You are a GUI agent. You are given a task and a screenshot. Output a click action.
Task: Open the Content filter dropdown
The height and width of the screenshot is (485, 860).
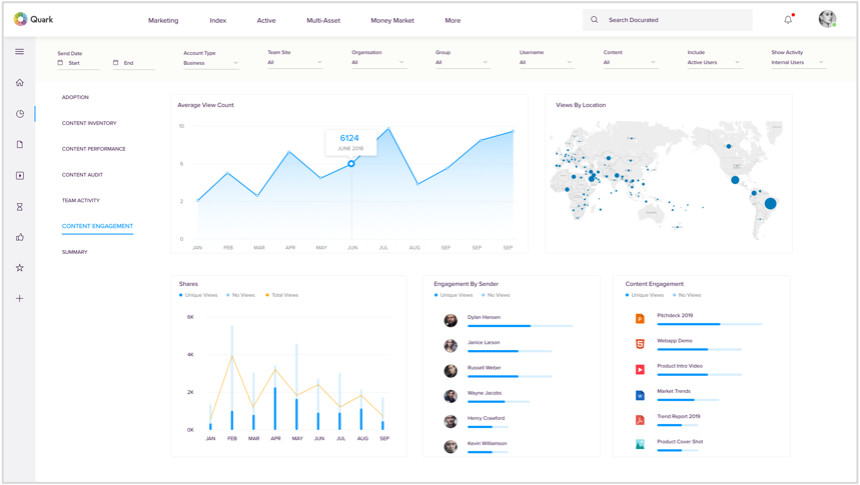point(630,63)
